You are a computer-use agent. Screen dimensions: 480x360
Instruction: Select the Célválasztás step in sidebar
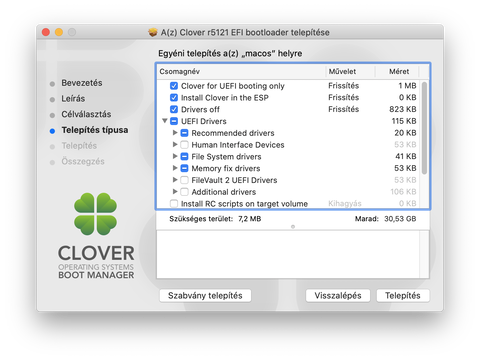pos(86,114)
